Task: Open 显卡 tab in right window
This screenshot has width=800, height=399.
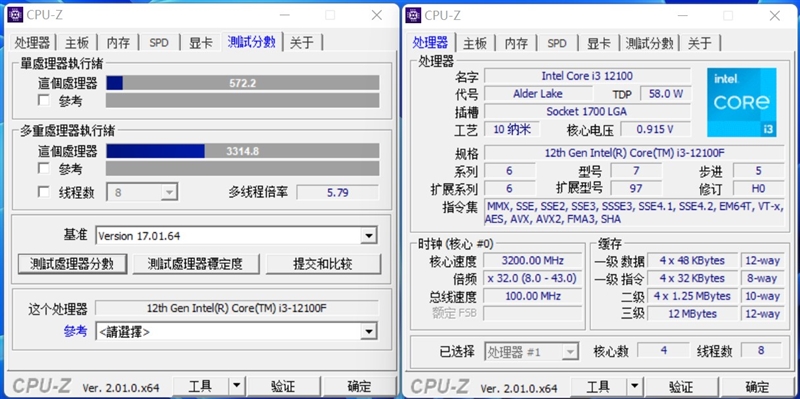Action: (x=599, y=43)
